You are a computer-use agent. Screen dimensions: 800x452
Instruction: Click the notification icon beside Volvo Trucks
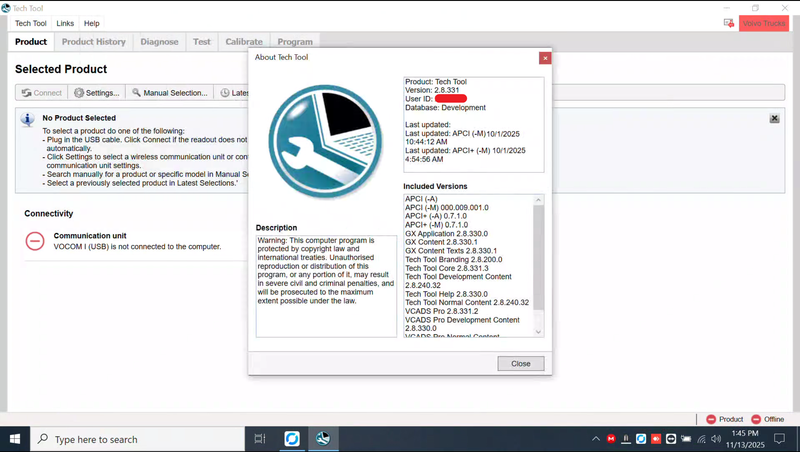point(729,23)
